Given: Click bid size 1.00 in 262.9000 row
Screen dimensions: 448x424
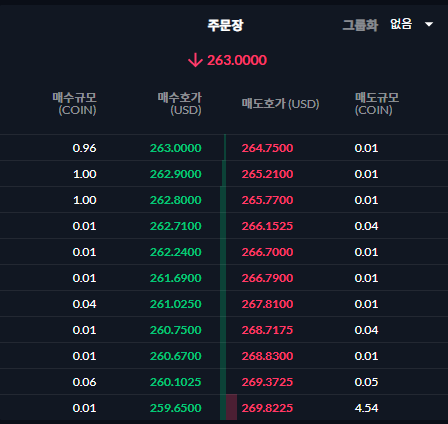Looking at the screenshot, I should pos(85,174).
